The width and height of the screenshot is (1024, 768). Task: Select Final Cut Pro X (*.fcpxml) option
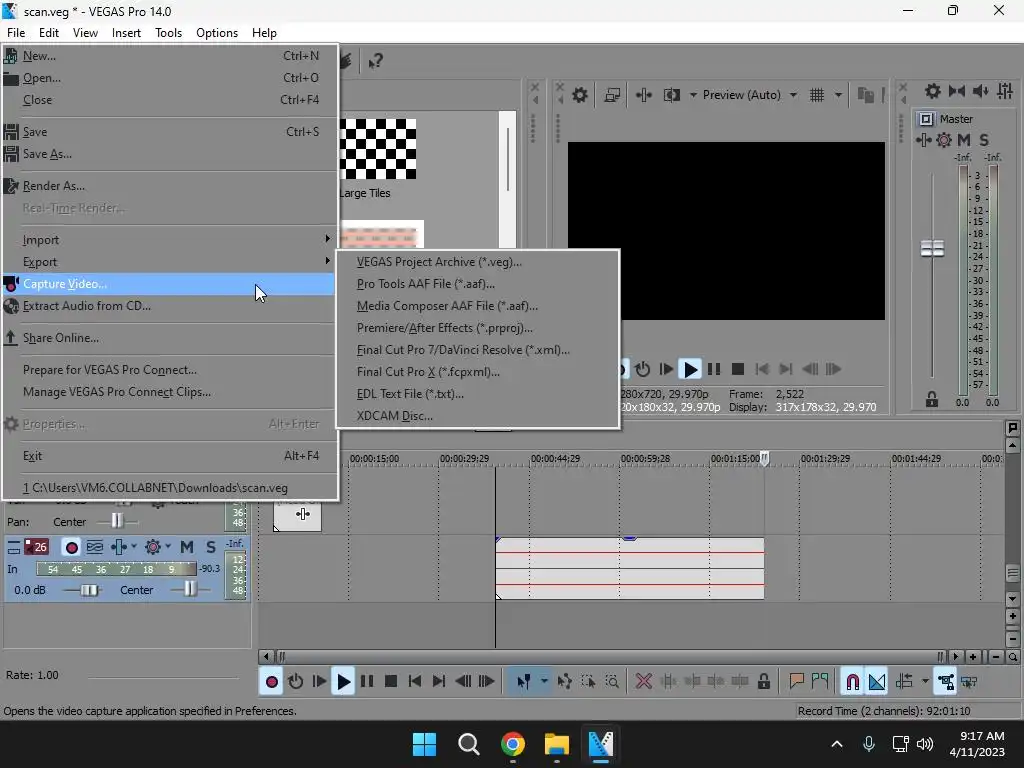477,372
